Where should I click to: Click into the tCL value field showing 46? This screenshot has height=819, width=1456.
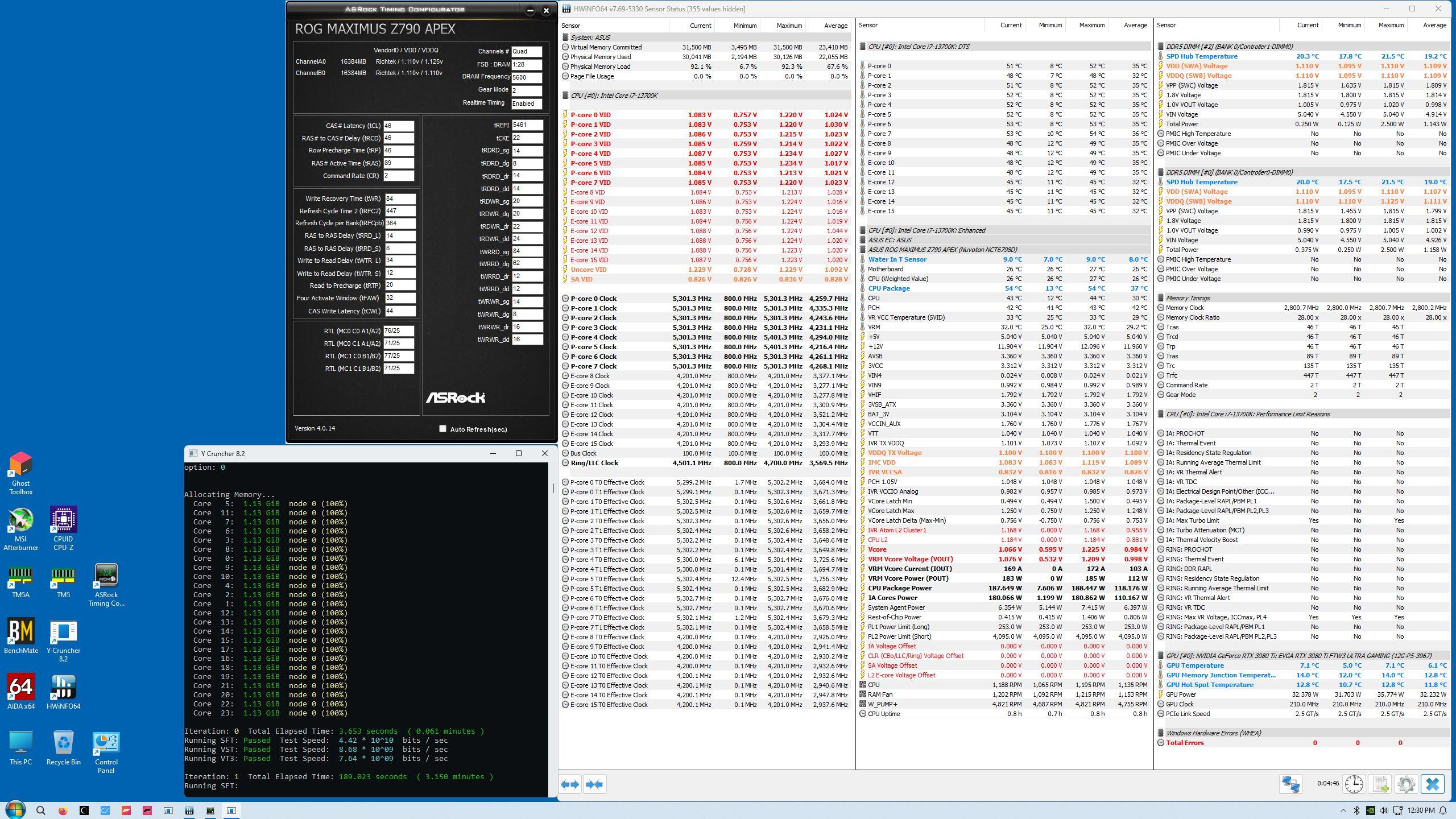coord(399,126)
